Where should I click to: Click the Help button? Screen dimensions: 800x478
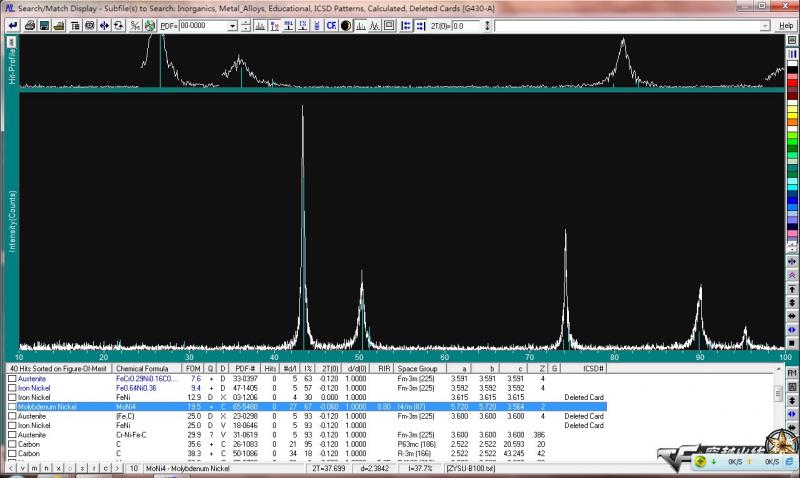point(786,25)
